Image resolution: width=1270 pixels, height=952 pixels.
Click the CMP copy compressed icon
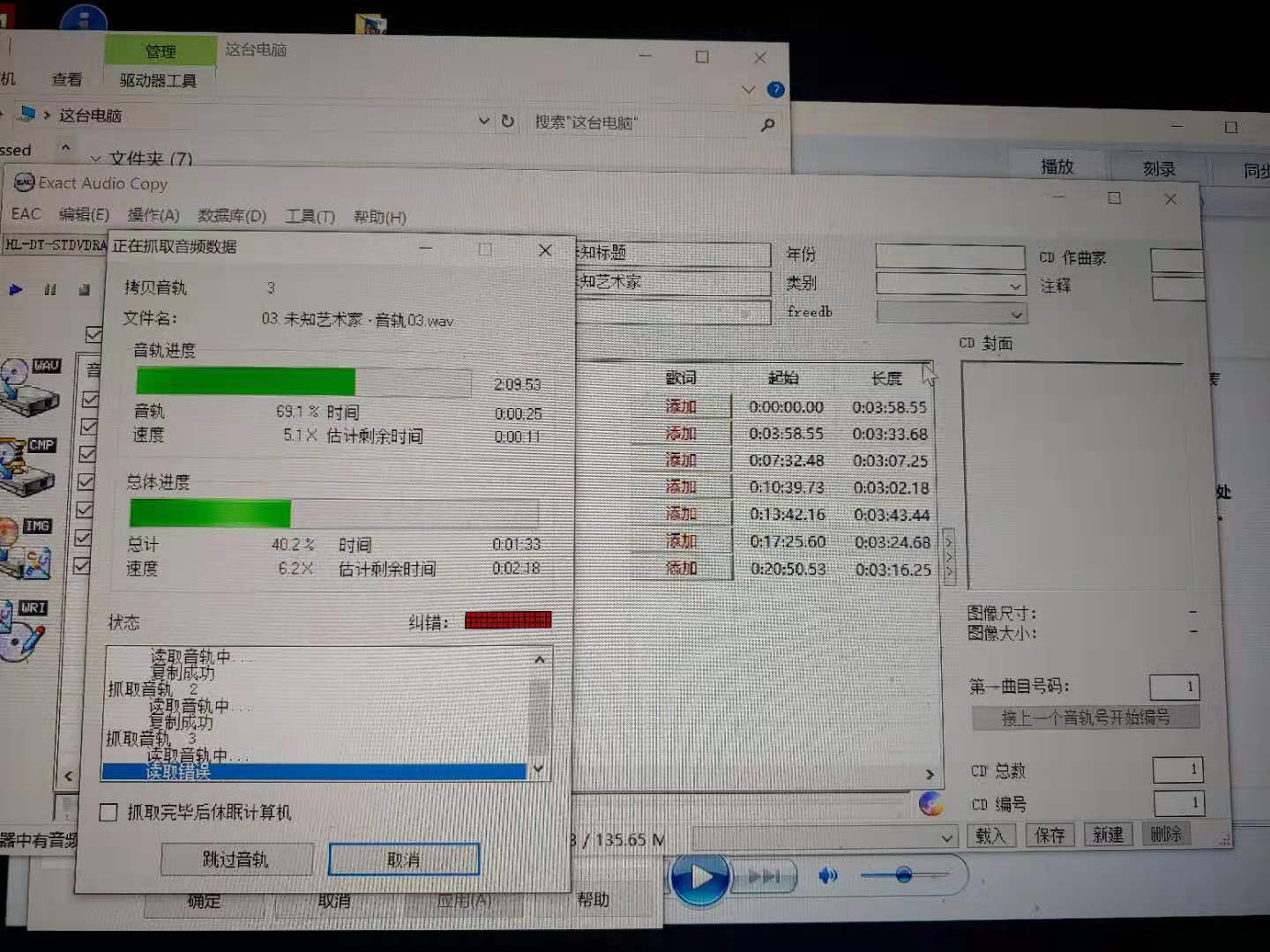pyautogui.click(x=27, y=465)
